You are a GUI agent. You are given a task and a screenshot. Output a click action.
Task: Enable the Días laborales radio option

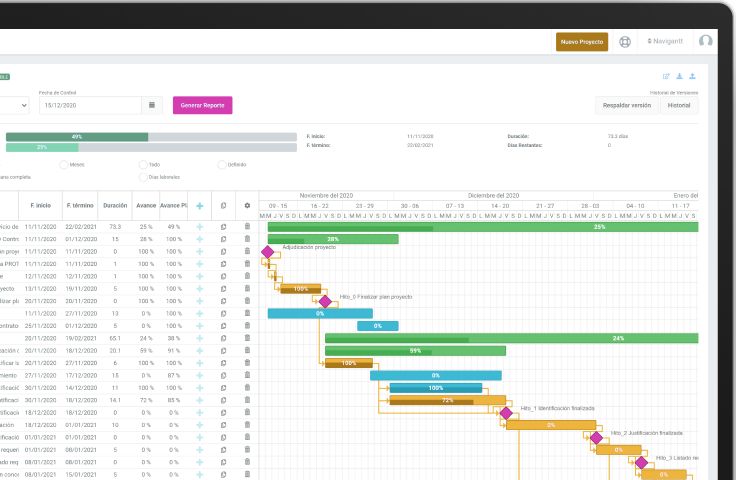tap(142, 177)
